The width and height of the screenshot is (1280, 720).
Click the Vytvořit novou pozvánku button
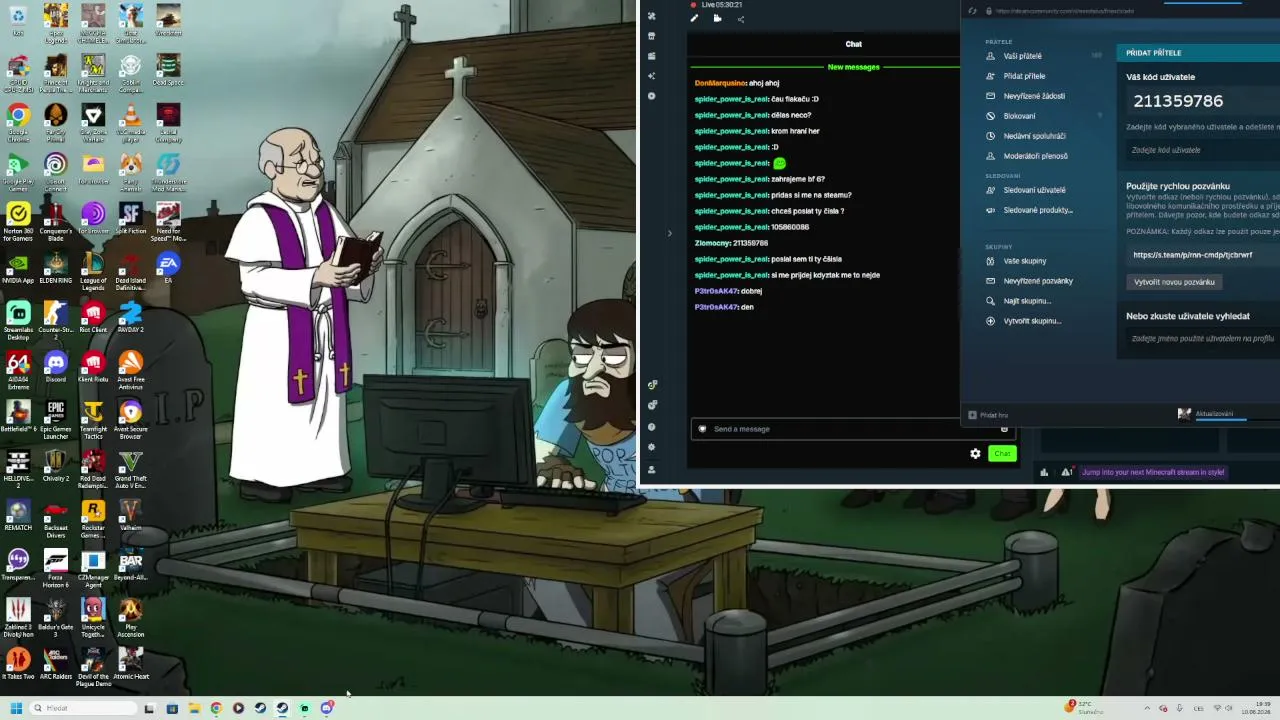(x=1174, y=282)
